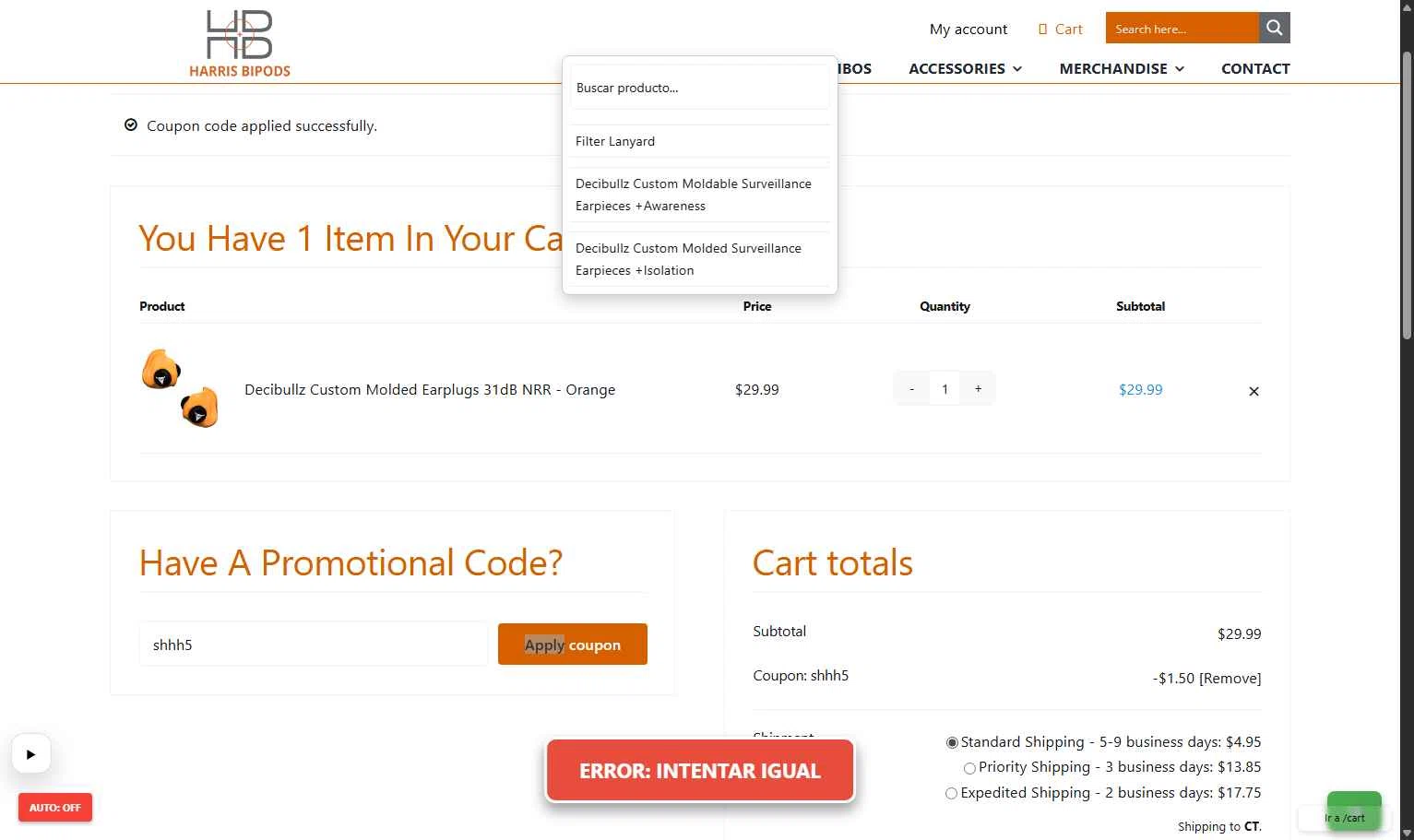Screen dimensions: 1414x840
Task: Remove earplugs item with X icon
Action: [x=1254, y=391]
